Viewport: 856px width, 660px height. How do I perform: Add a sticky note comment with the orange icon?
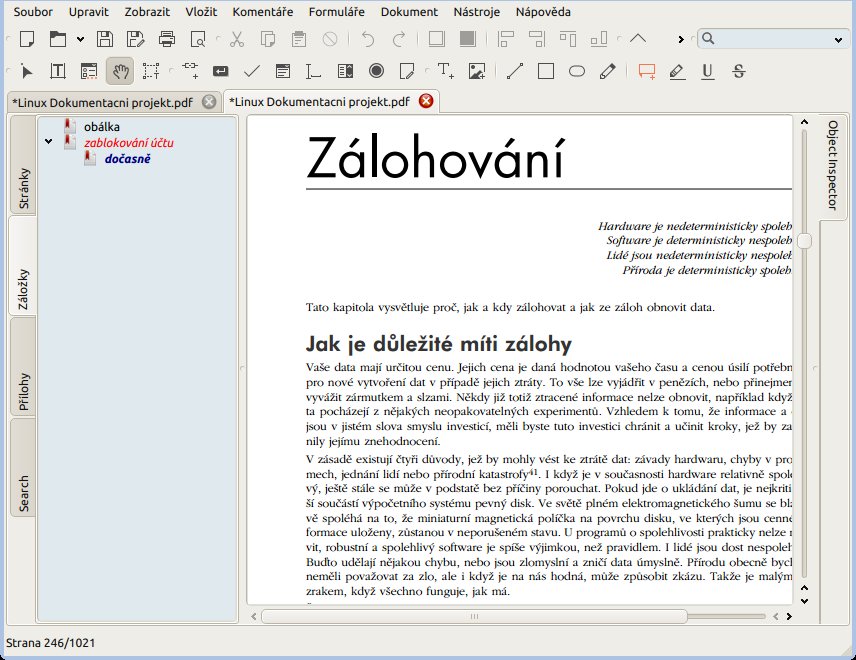pos(646,71)
